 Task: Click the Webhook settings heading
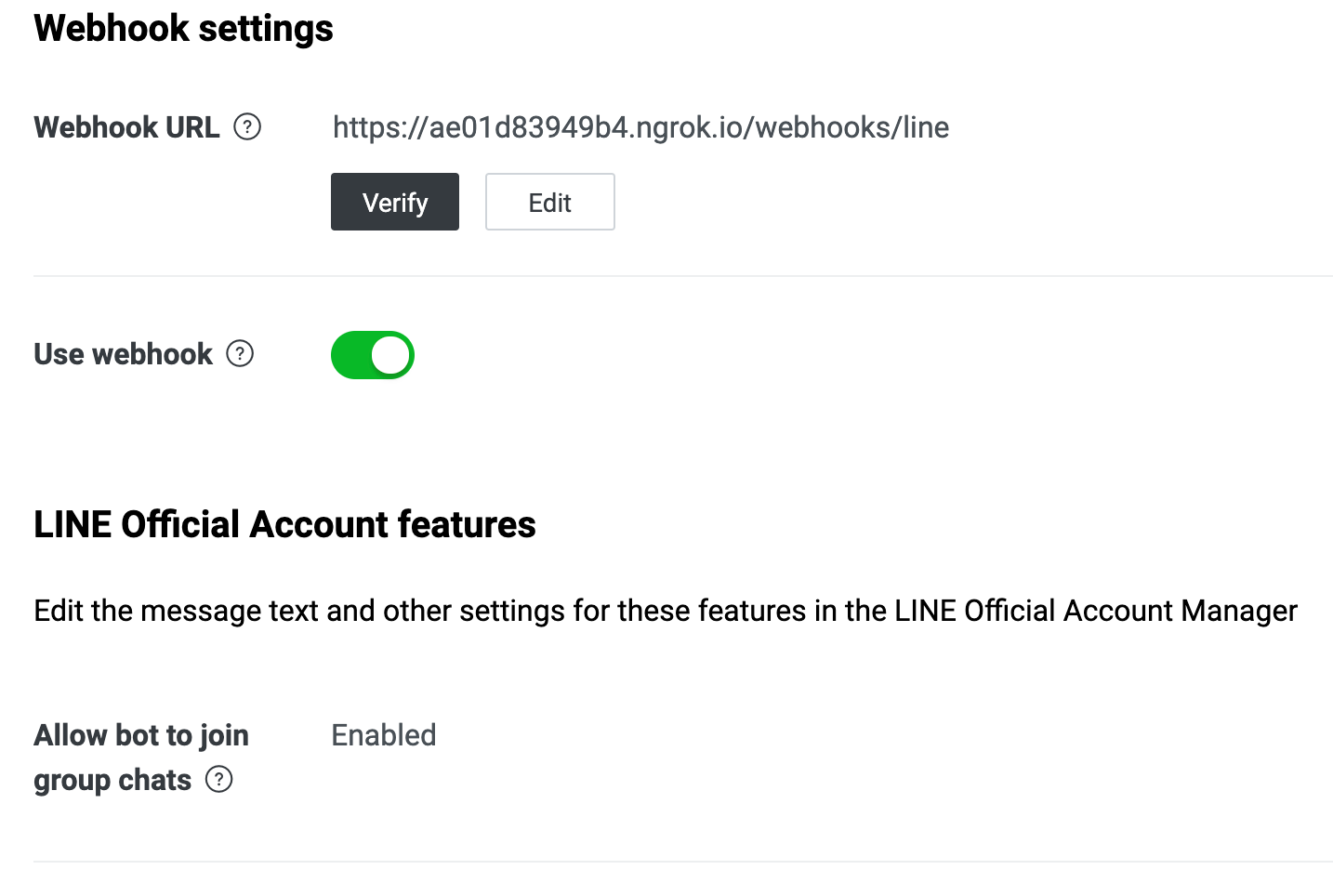pos(183,28)
